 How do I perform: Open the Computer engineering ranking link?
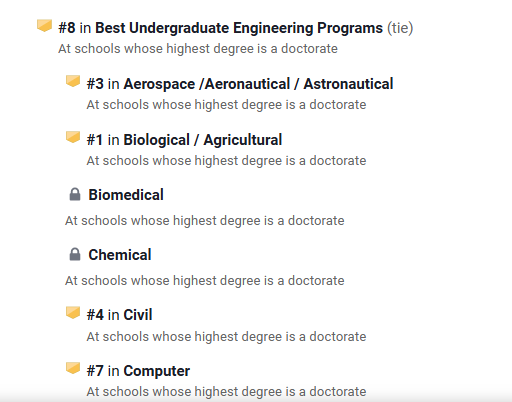(157, 371)
